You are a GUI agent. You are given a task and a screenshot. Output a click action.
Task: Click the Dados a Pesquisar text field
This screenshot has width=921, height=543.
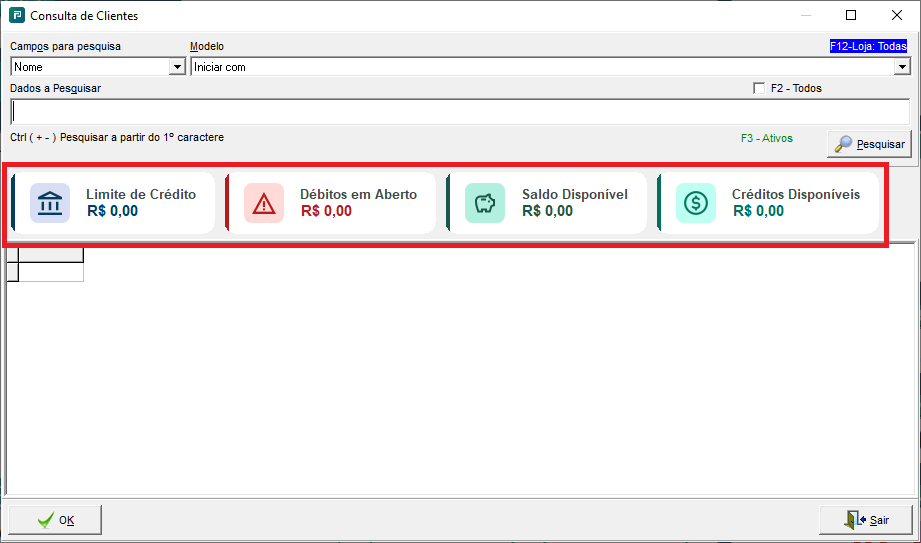460,112
